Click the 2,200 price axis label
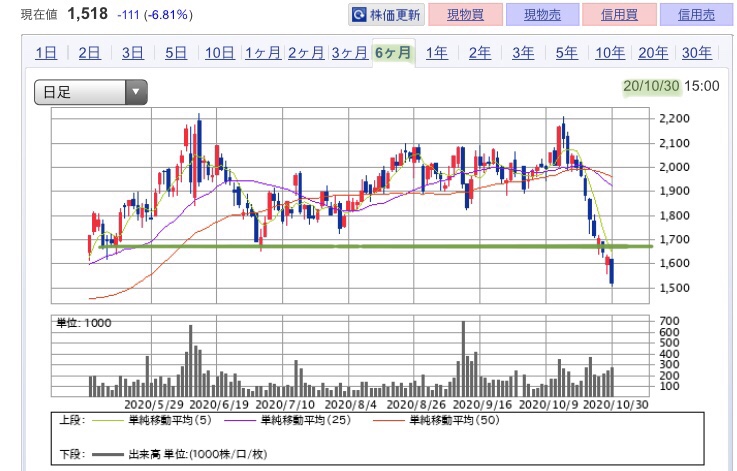The width and height of the screenshot is (737, 471). (x=674, y=118)
